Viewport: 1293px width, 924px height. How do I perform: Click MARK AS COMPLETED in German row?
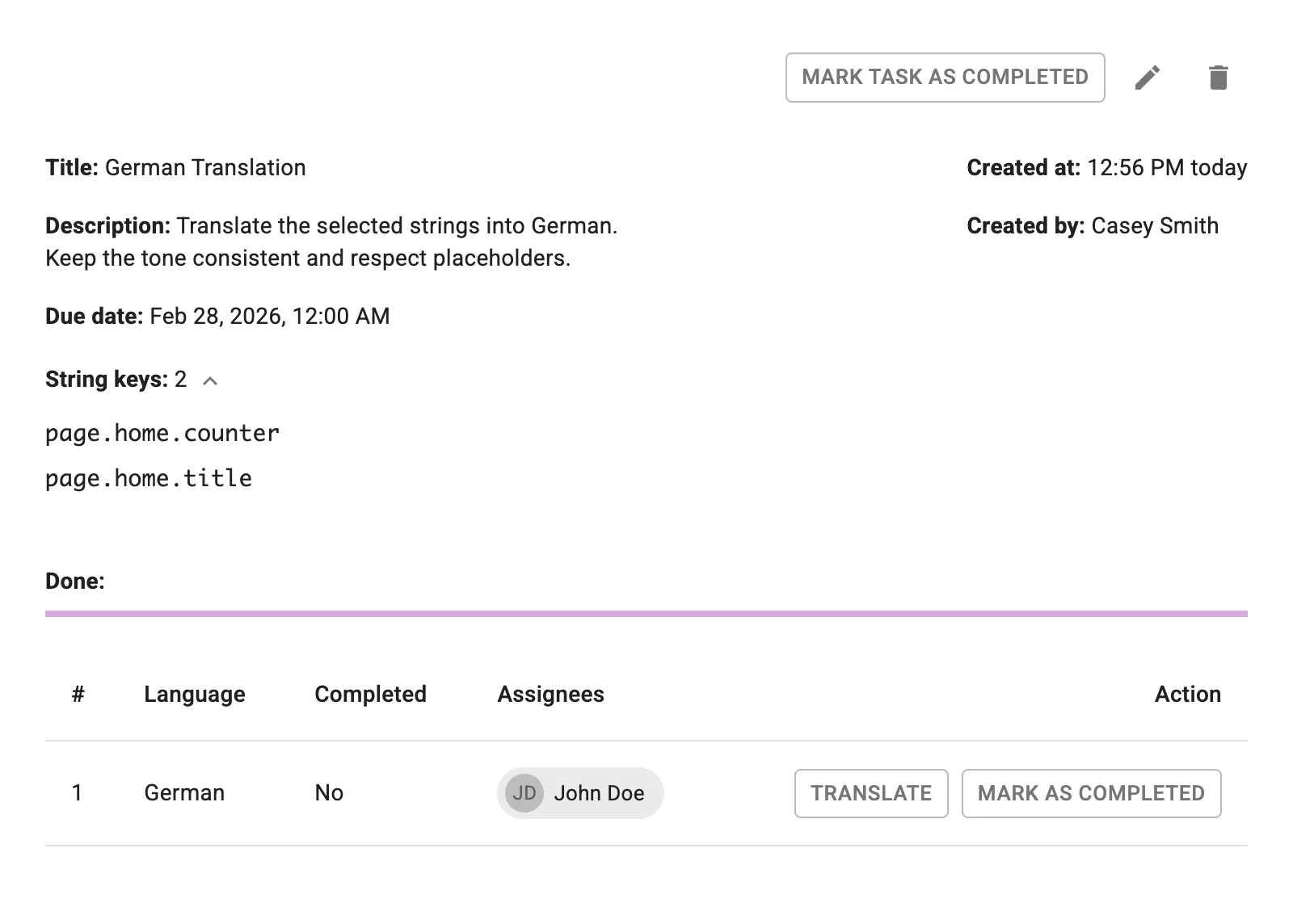coord(1091,793)
